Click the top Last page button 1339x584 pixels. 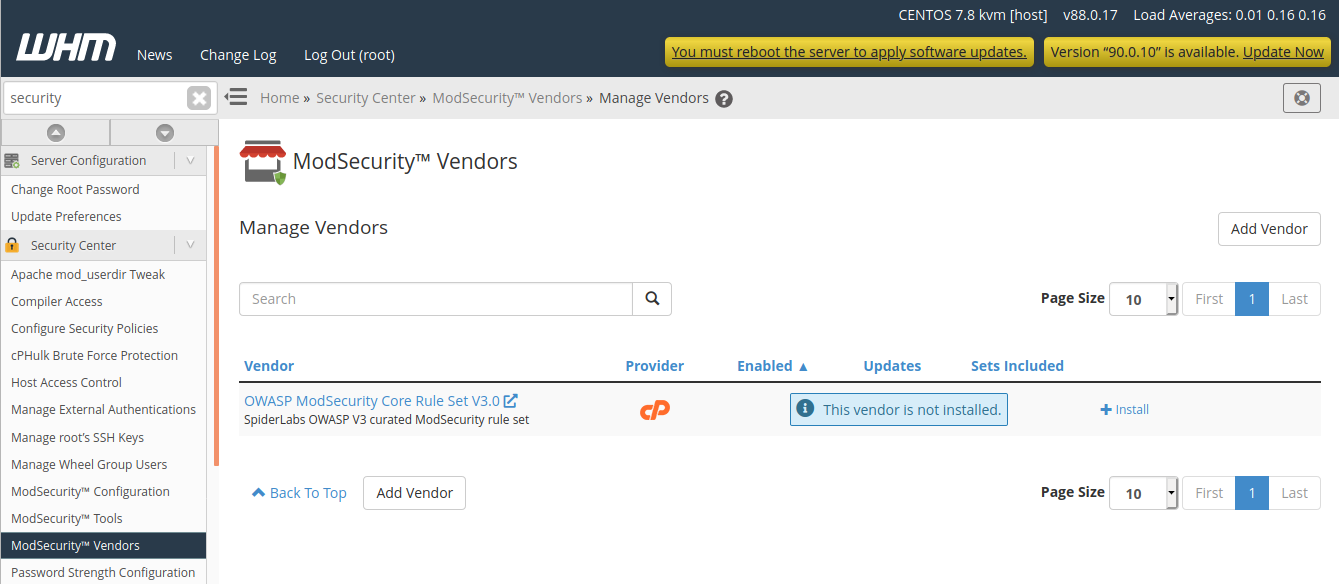1295,299
